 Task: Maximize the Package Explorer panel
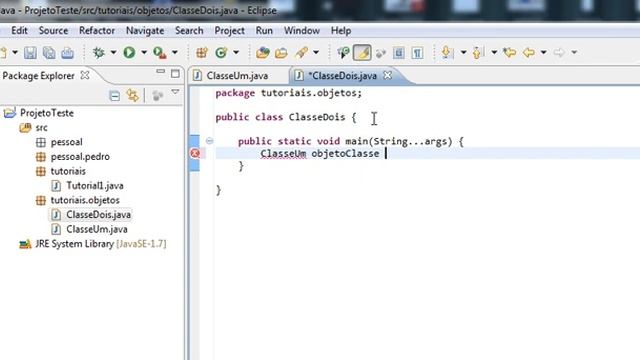(175, 73)
